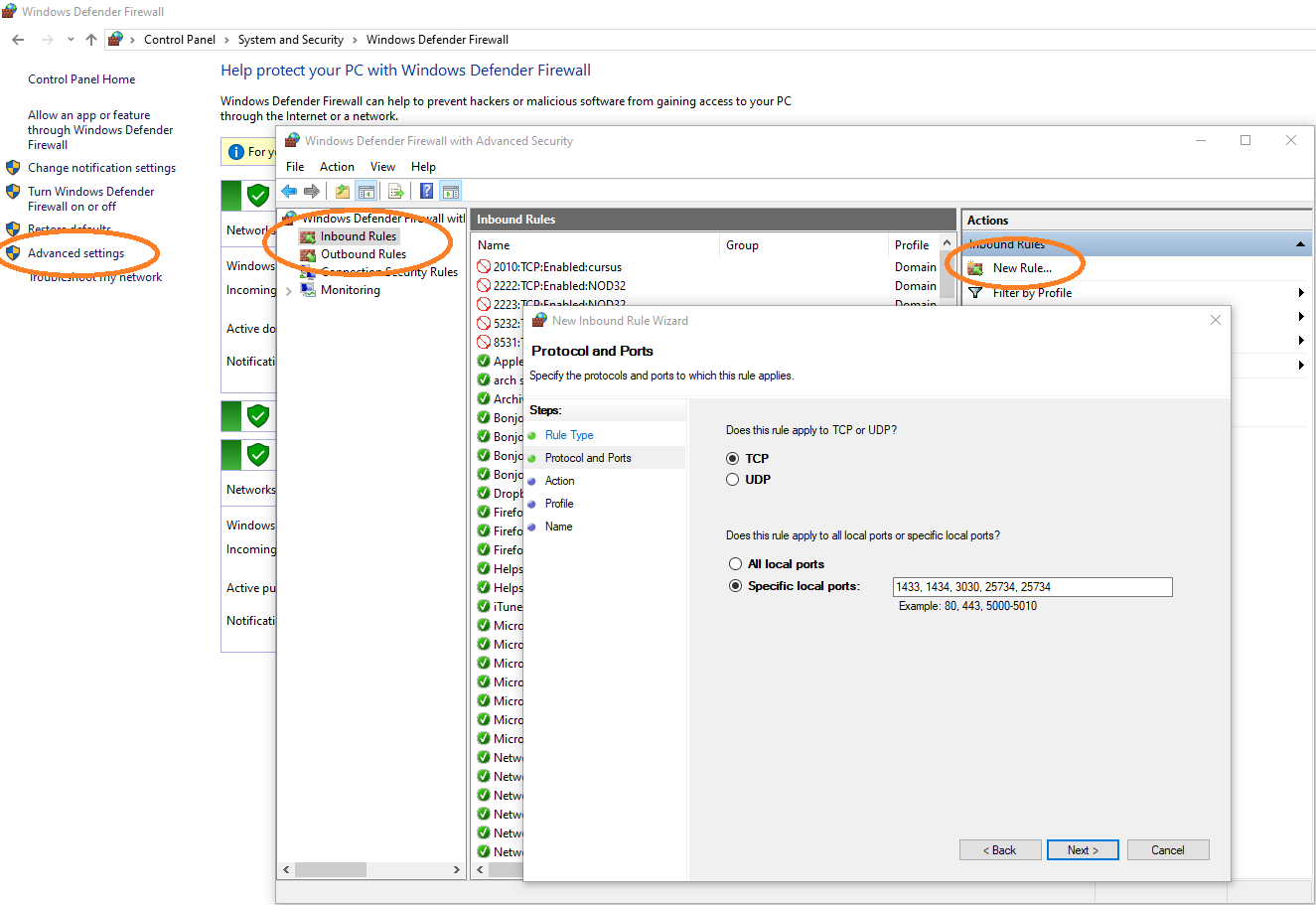Click the Back button in the wizard
1316x905 pixels.
1000,850
